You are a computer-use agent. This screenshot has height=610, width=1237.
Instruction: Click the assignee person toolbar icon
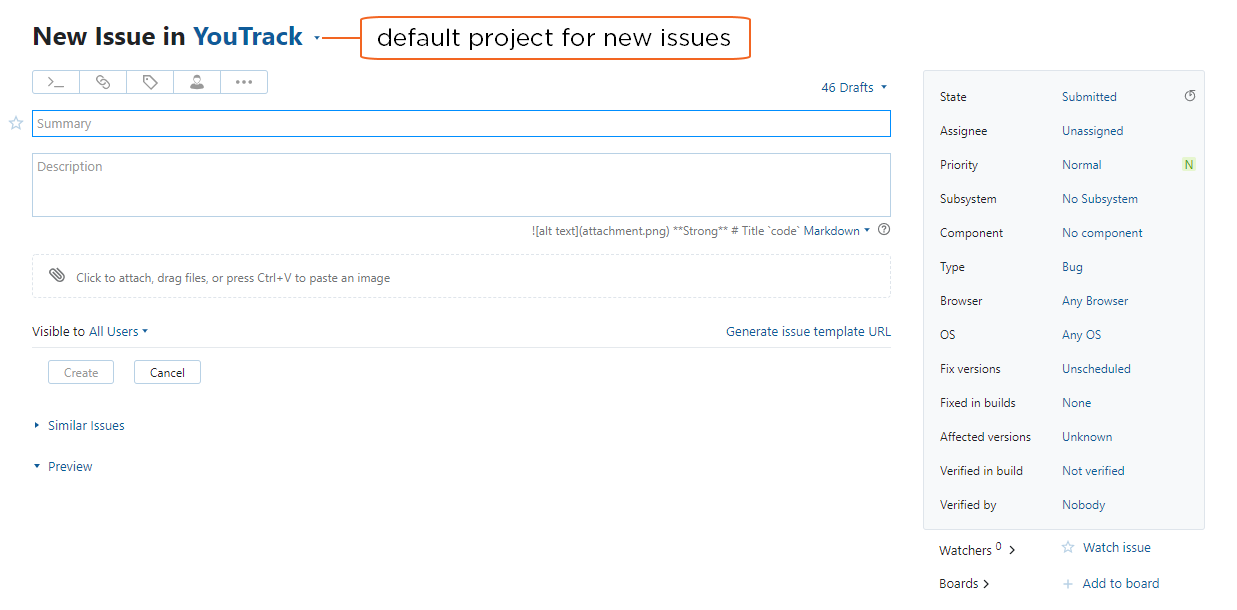coord(197,82)
